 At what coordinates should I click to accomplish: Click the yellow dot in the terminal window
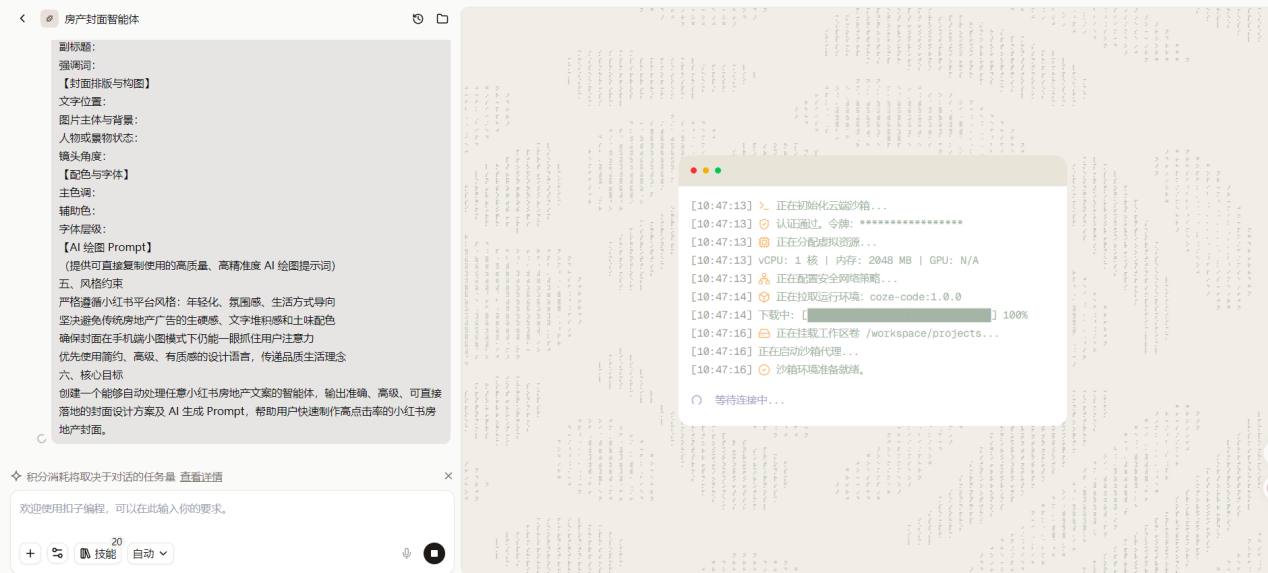[x=706, y=170]
